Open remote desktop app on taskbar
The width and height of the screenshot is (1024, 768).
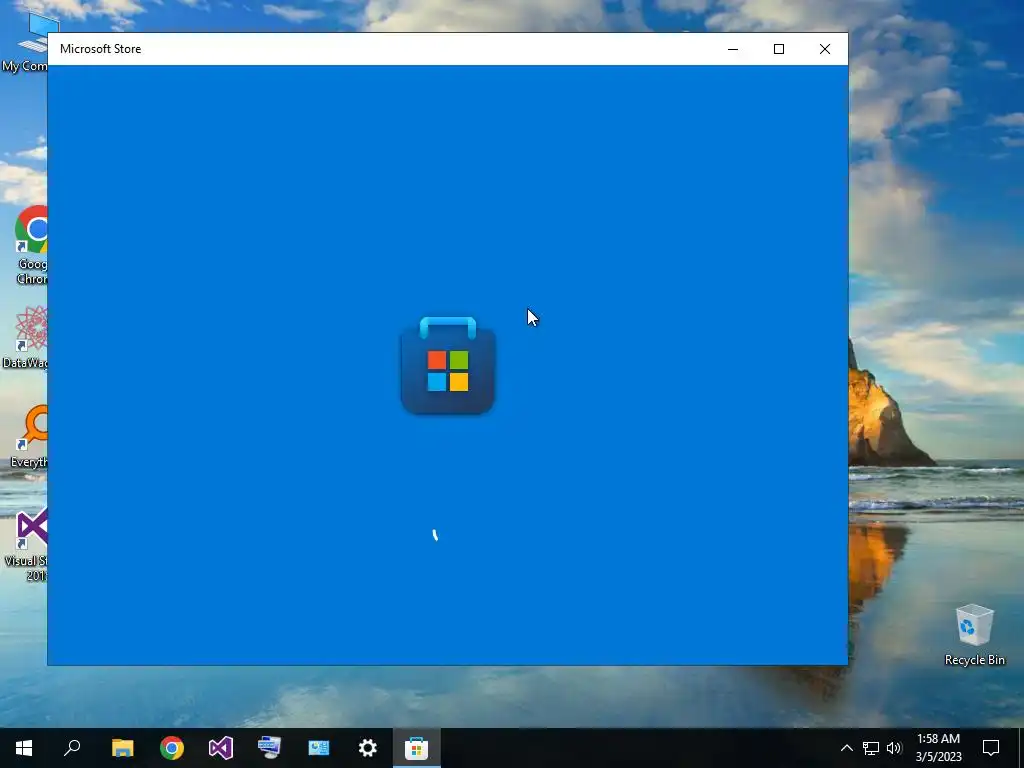pos(270,748)
